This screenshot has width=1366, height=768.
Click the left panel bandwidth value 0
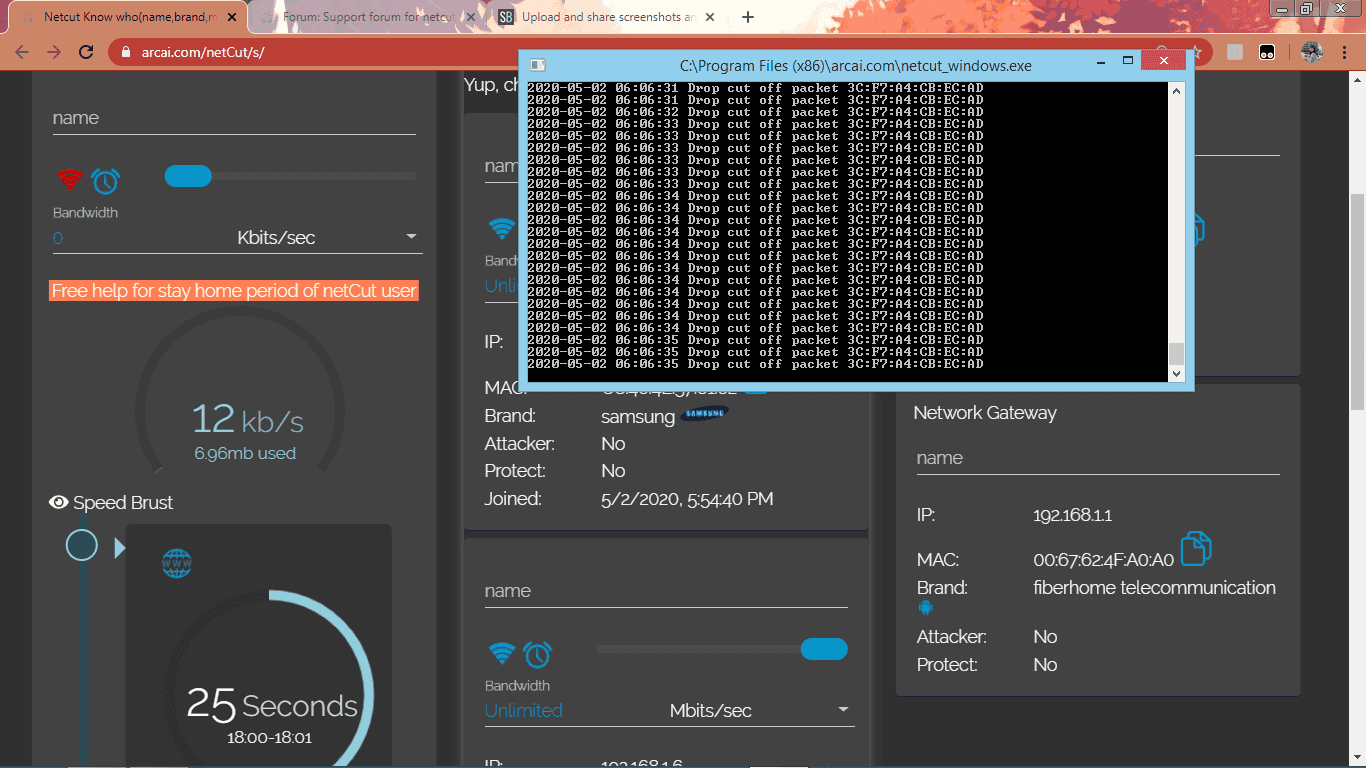coord(58,237)
